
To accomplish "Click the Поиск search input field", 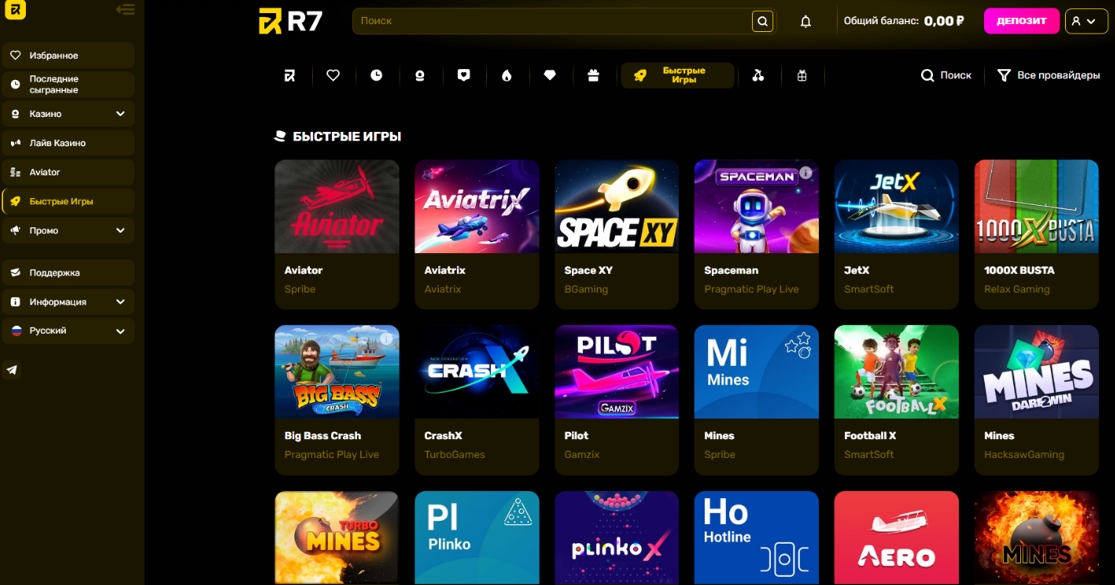I will [x=552, y=21].
